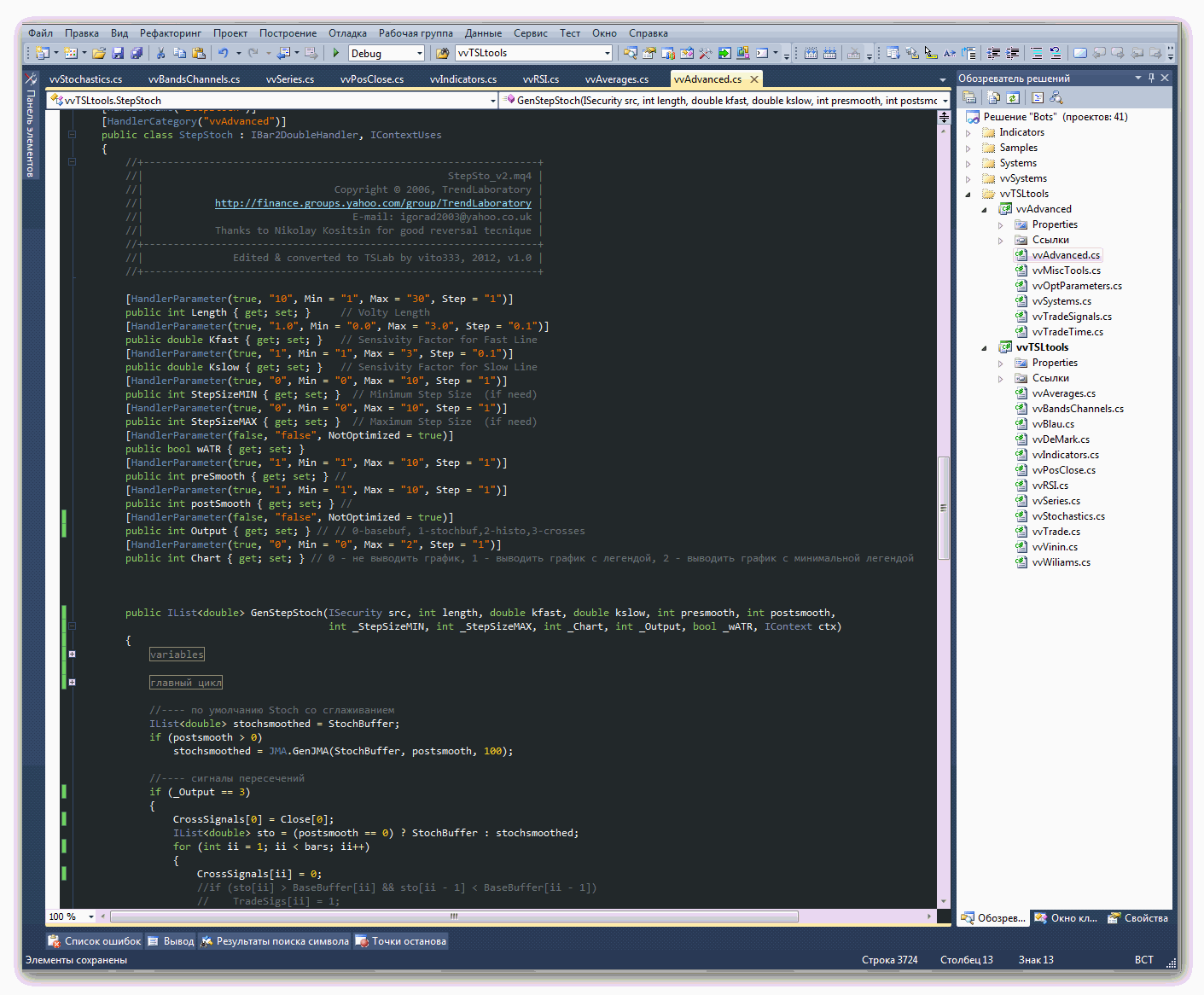Open the TrendLaboratory yahoo groups link

(x=373, y=203)
